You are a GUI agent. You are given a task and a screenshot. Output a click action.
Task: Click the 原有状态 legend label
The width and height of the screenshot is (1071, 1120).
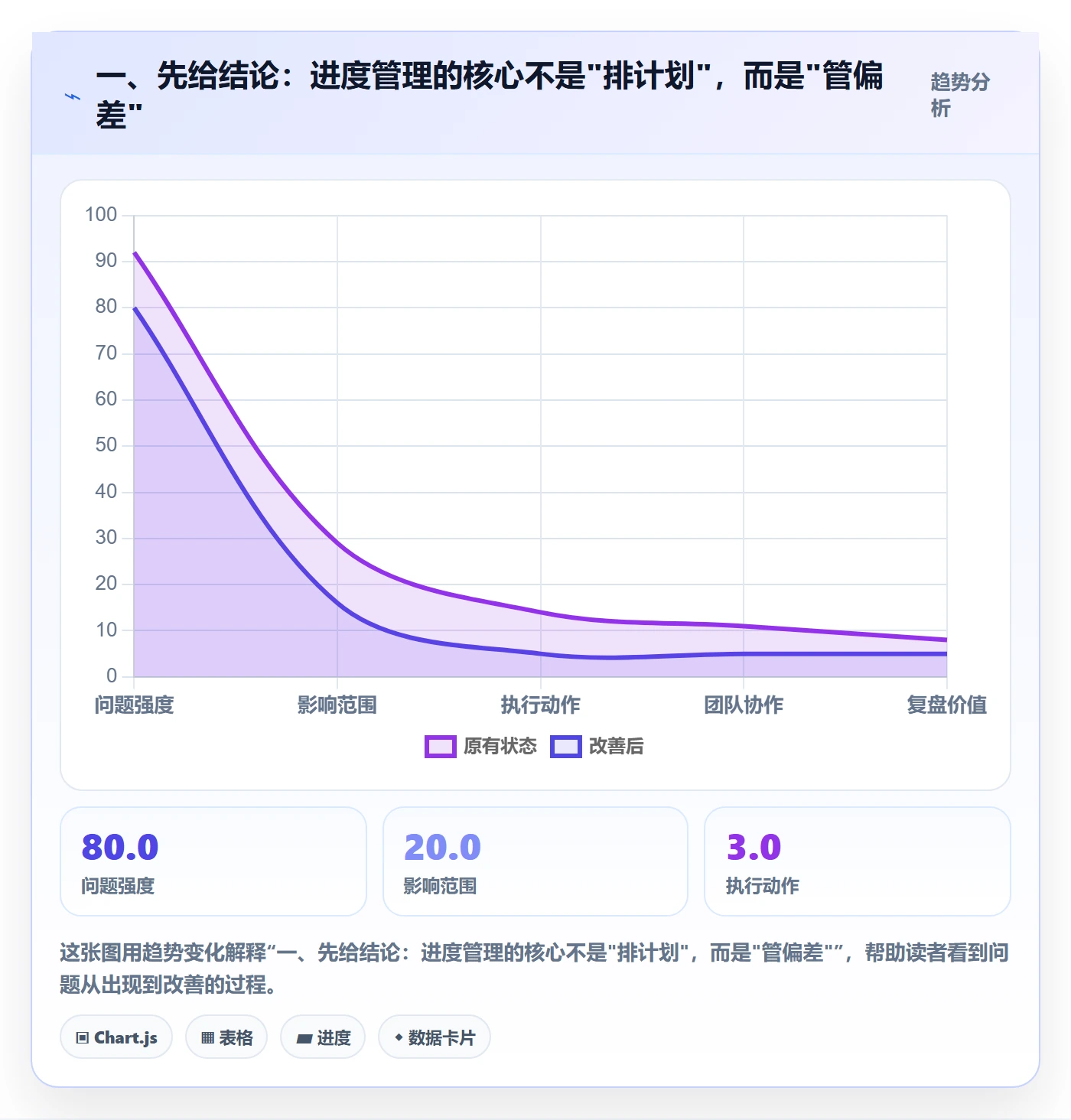[500, 746]
